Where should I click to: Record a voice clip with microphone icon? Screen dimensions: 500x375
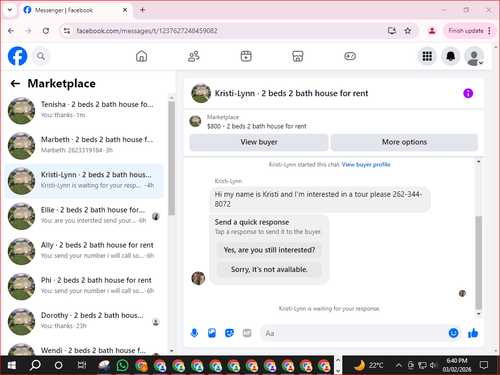pyautogui.click(x=194, y=333)
